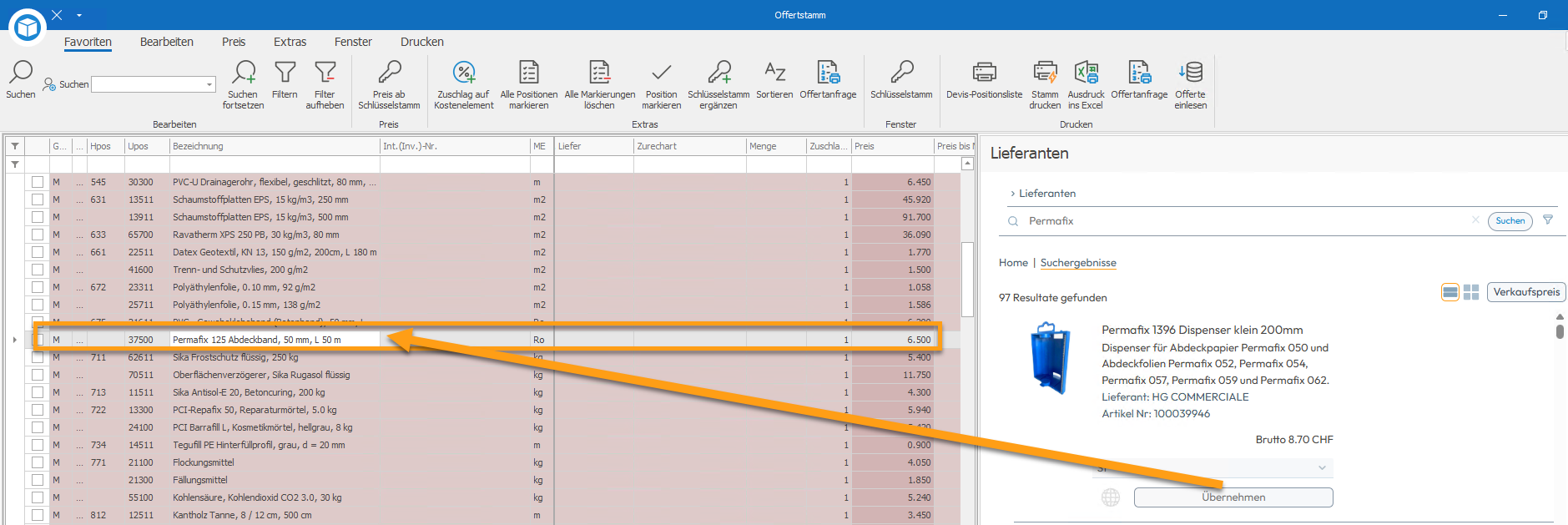
Task: Click Offertanfrage in Drucken group
Action: tap(1139, 79)
